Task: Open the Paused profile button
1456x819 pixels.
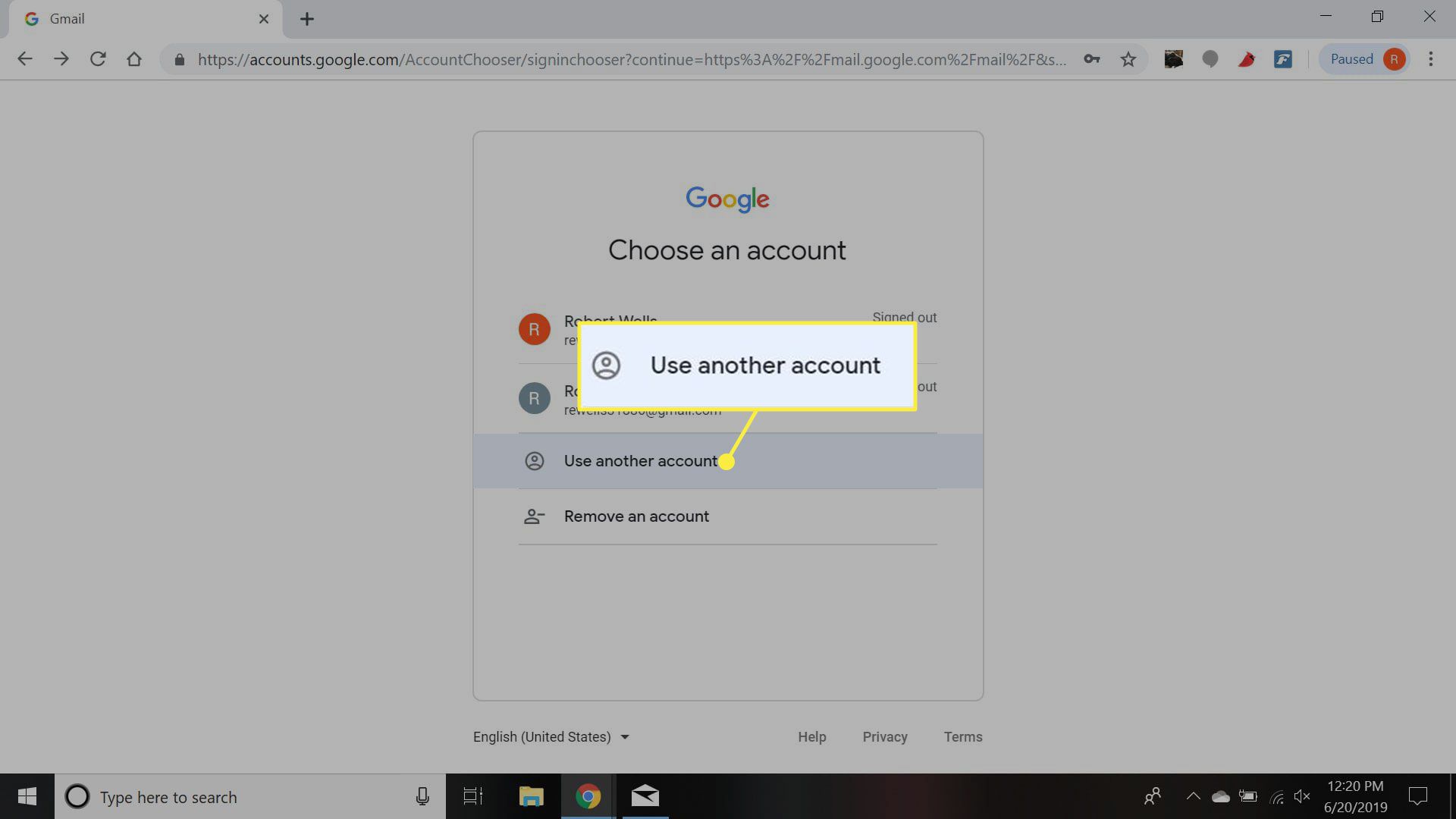Action: coord(1365,59)
